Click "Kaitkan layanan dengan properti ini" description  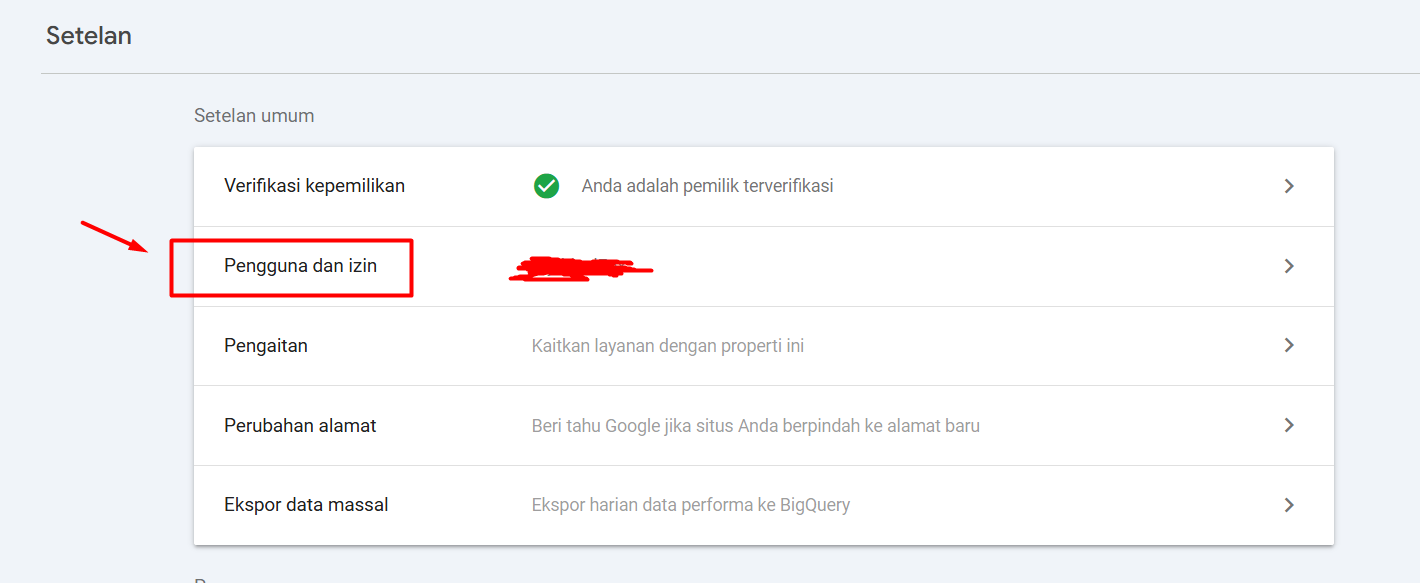pyautogui.click(x=667, y=346)
